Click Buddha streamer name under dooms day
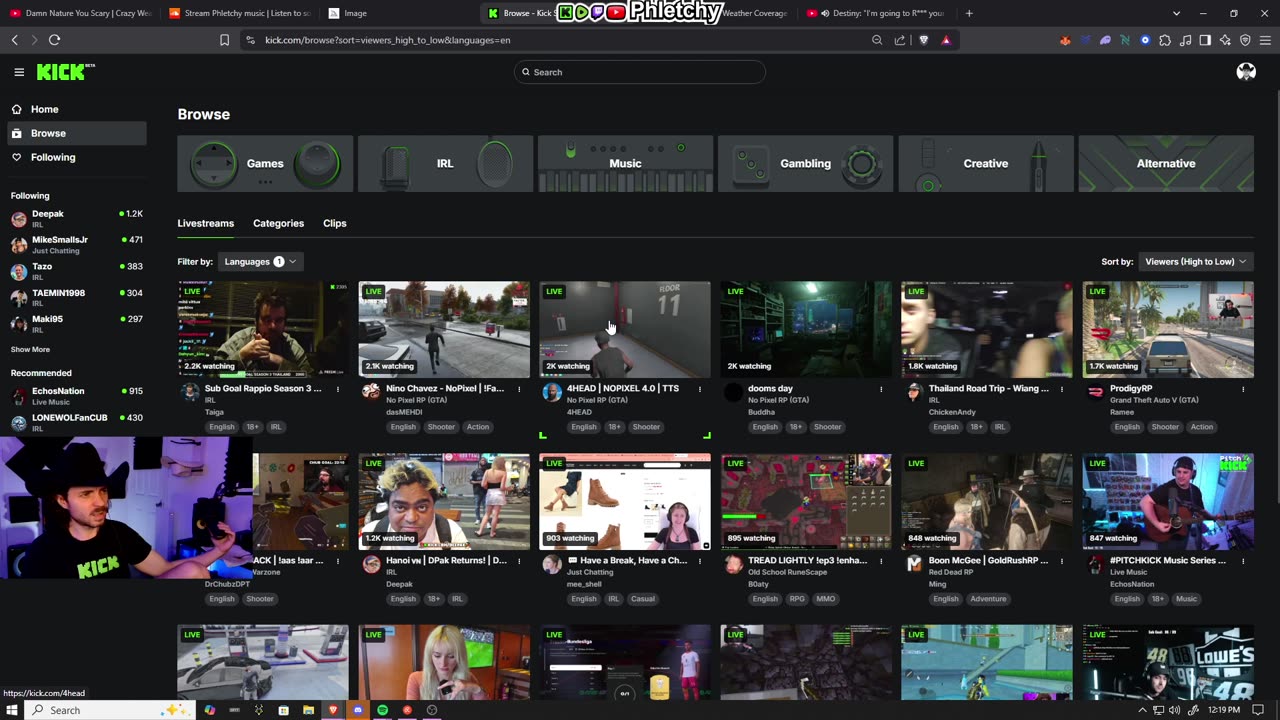Image resolution: width=1280 pixels, height=720 pixels. (x=761, y=412)
